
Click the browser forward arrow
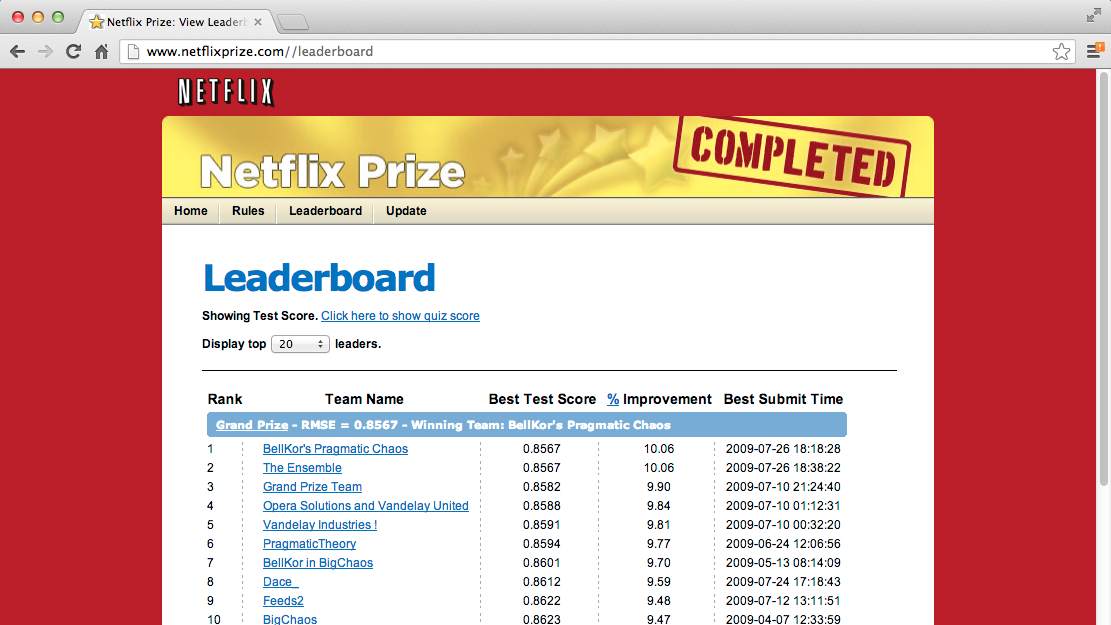pyautogui.click(x=45, y=51)
